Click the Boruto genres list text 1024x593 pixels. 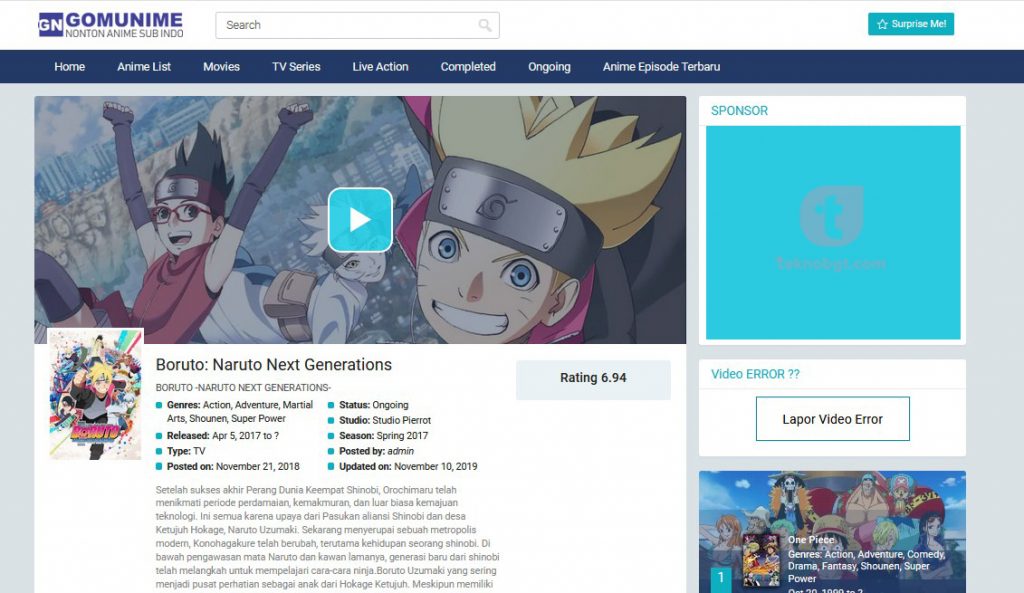click(x=240, y=411)
